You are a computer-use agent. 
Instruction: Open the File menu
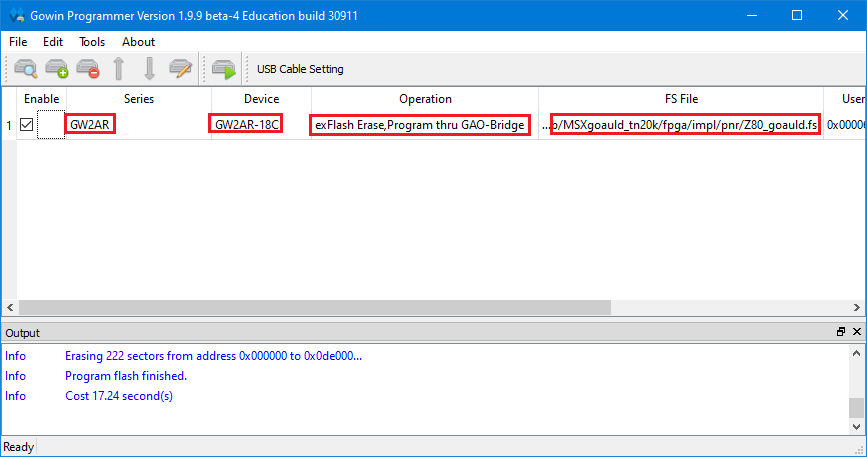coord(18,42)
